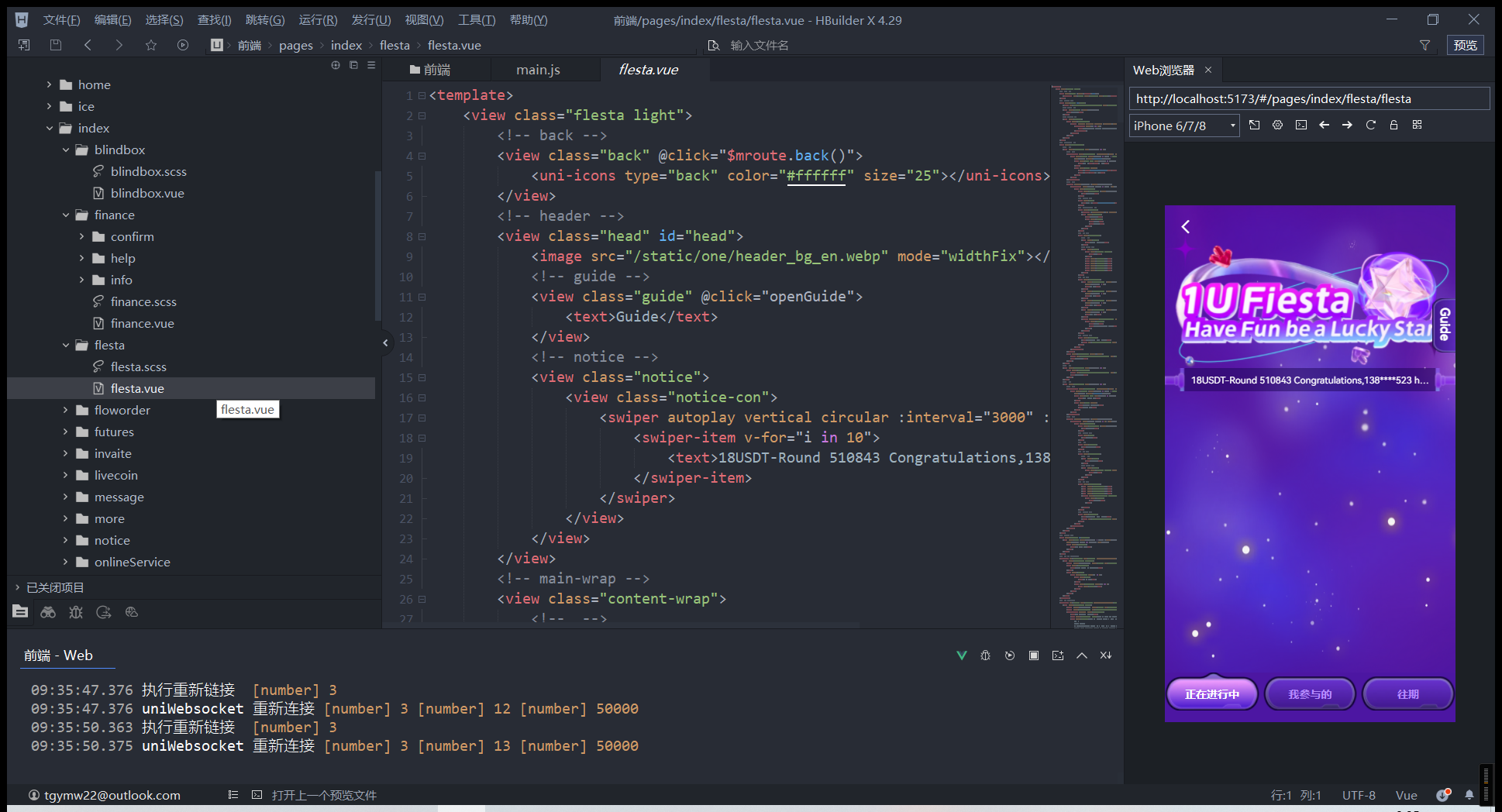Viewport: 1502px width, 812px height.
Task: Click the 预览 preview button
Action: 1465,45
